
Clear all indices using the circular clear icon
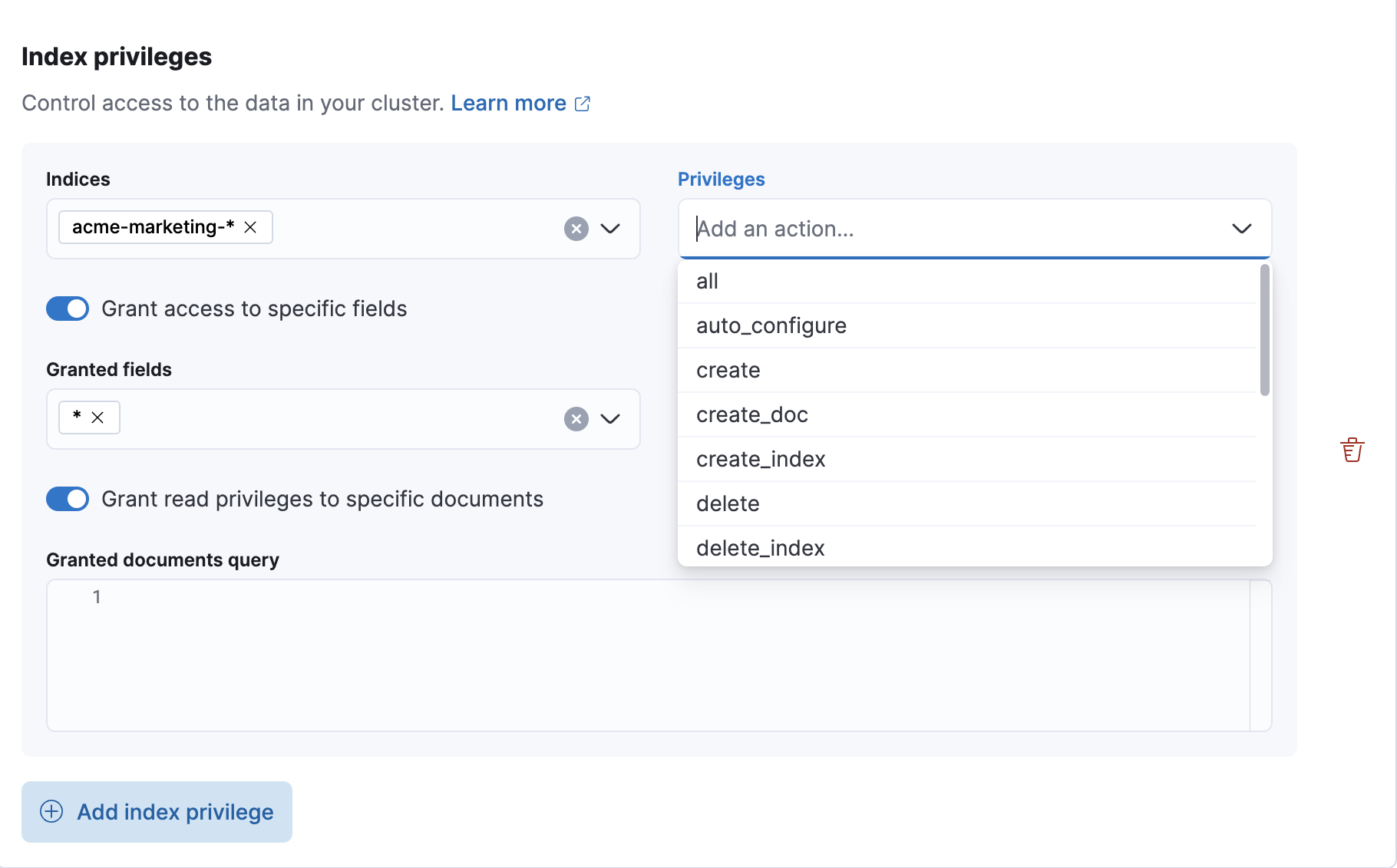coord(576,228)
